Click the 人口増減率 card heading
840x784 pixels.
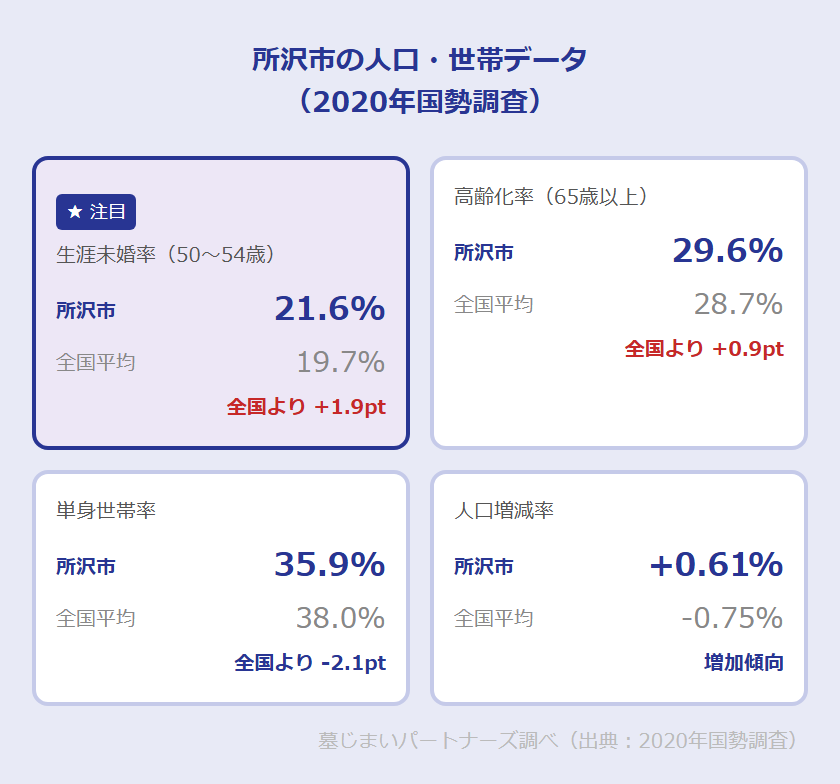(x=504, y=511)
